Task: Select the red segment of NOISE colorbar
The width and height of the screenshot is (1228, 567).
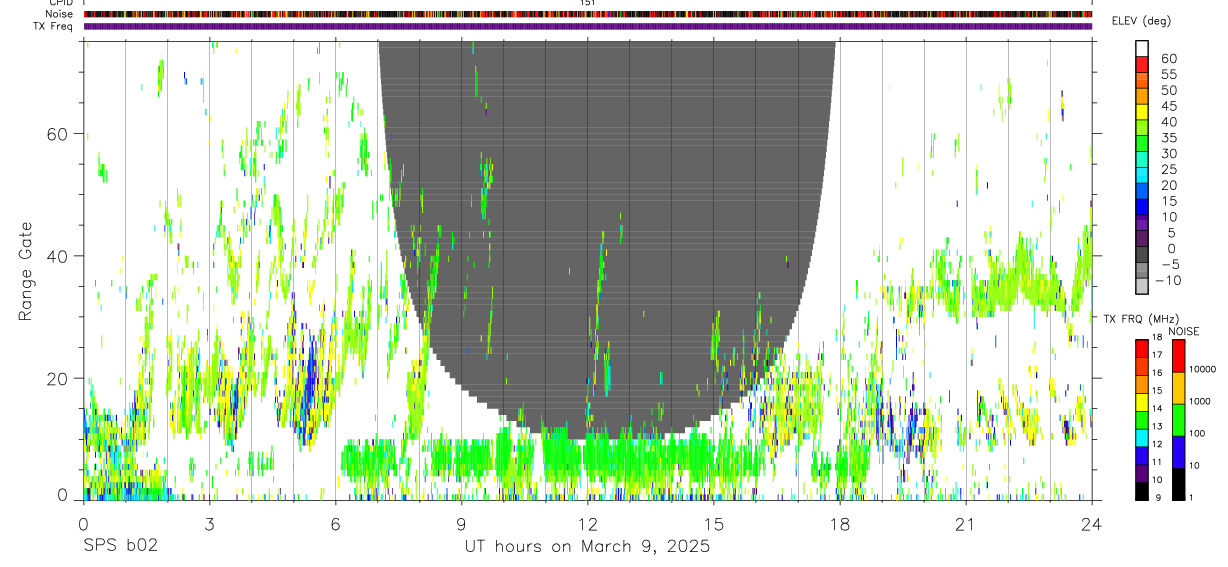Action: [x=1177, y=356]
